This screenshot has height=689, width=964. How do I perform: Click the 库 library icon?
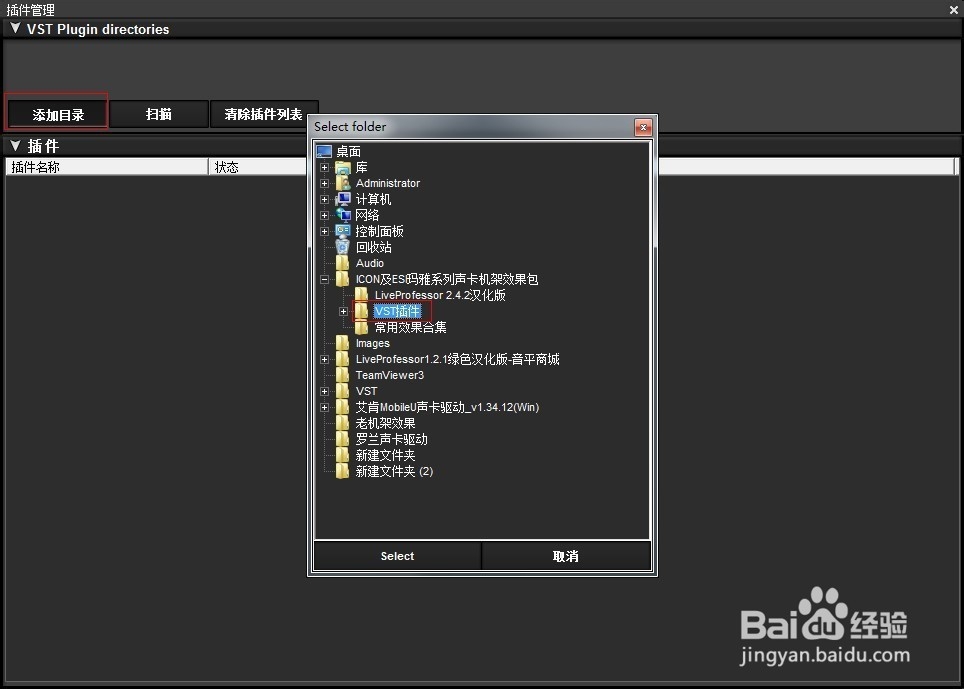pyautogui.click(x=343, y=167)
